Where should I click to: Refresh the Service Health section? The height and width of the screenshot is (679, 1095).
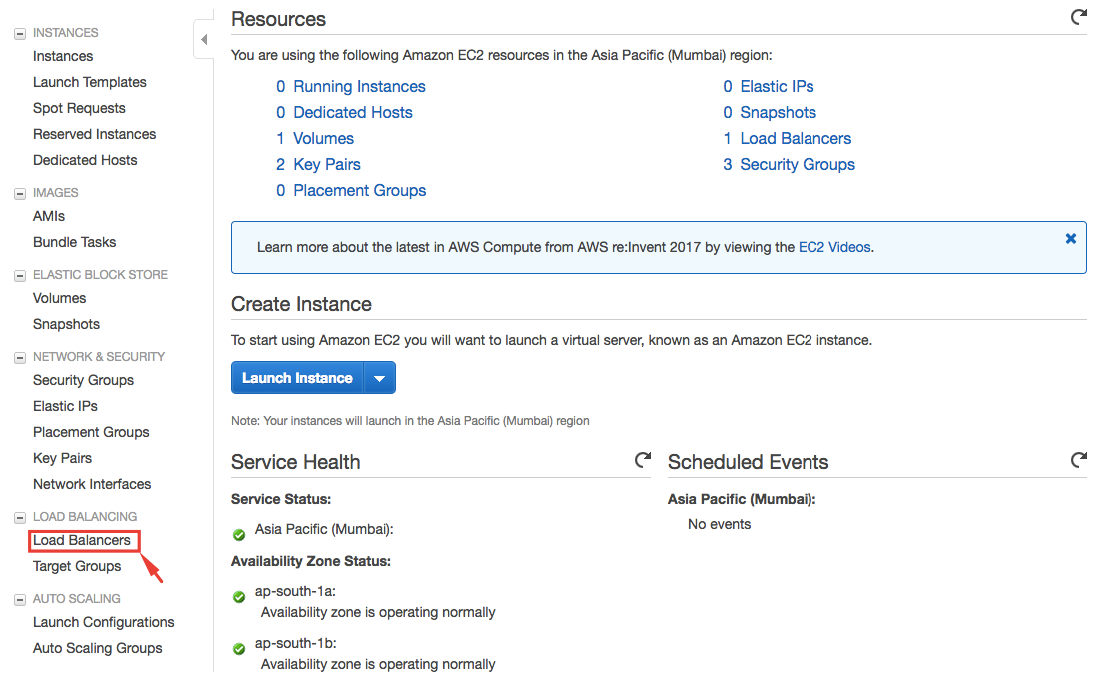tap(643, 460)
